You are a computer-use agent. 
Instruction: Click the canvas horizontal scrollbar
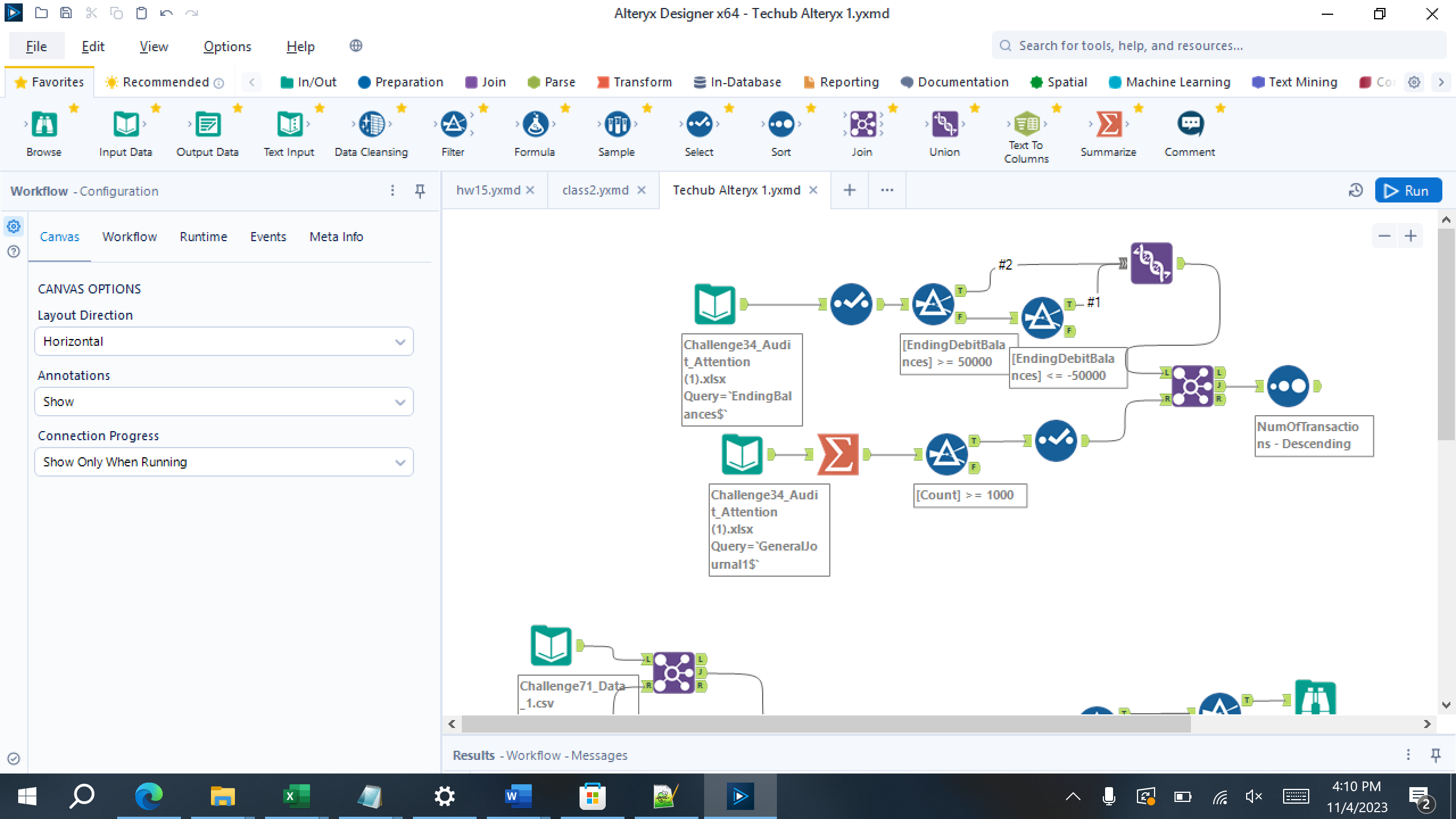826,723
